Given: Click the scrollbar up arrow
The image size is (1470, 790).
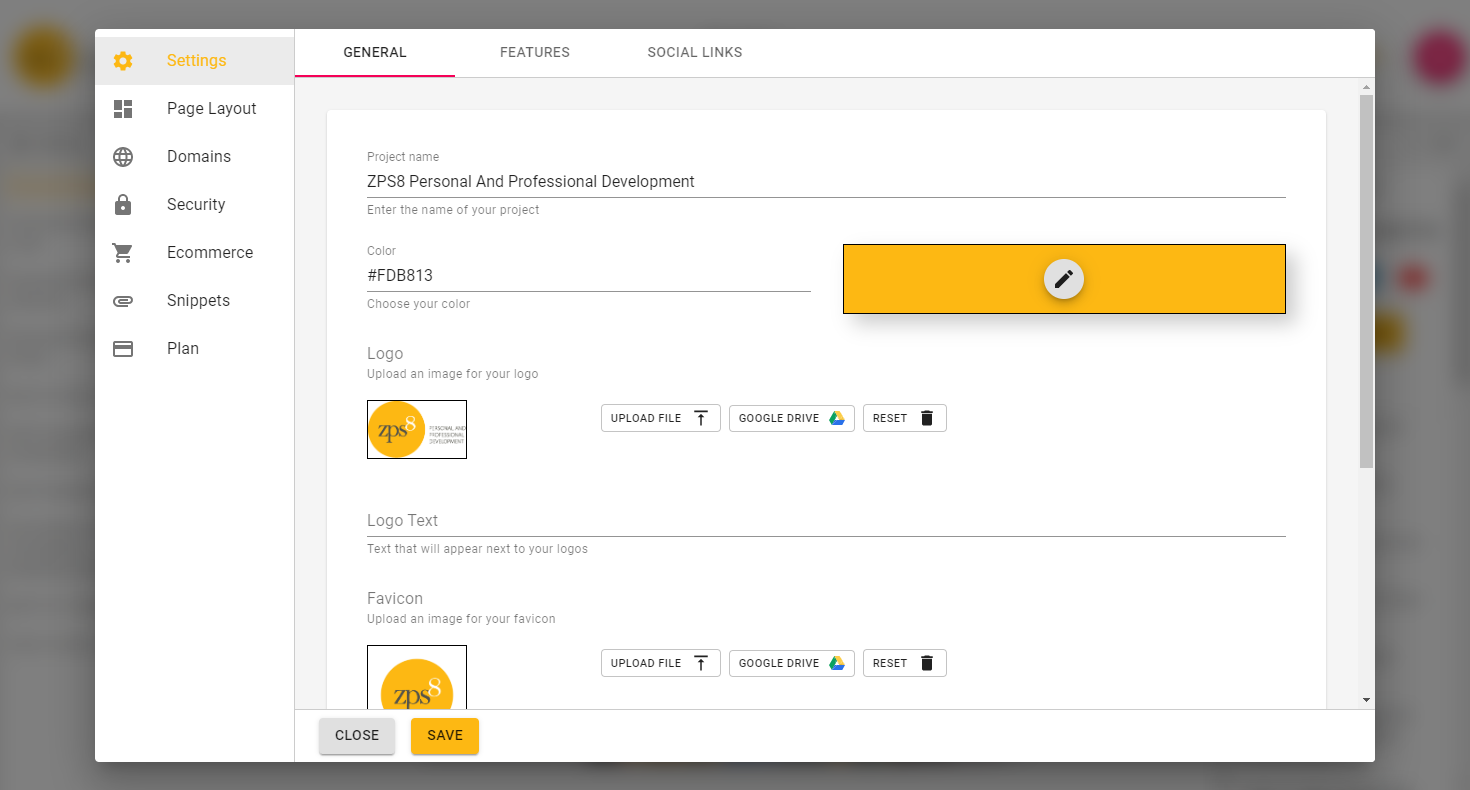Looking at the screenshot, I should pos(1366,87).
